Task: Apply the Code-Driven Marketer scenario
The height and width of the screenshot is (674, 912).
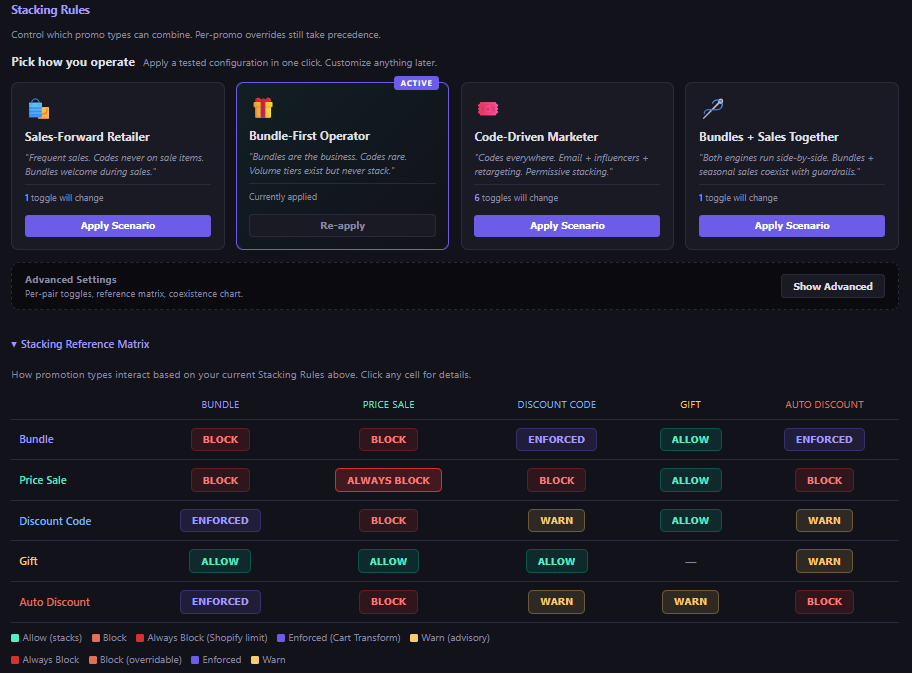Action: pyautogui.click(x=567, y=226)
